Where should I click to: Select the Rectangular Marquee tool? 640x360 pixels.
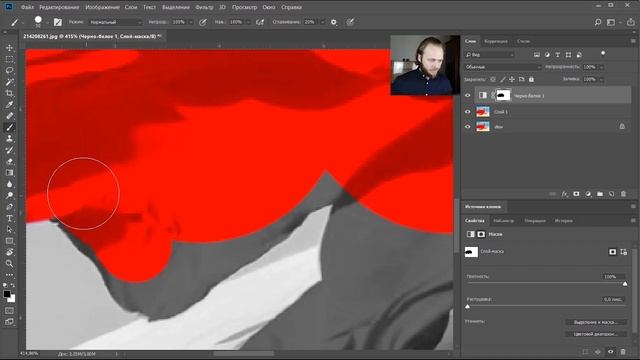point(9,60)
